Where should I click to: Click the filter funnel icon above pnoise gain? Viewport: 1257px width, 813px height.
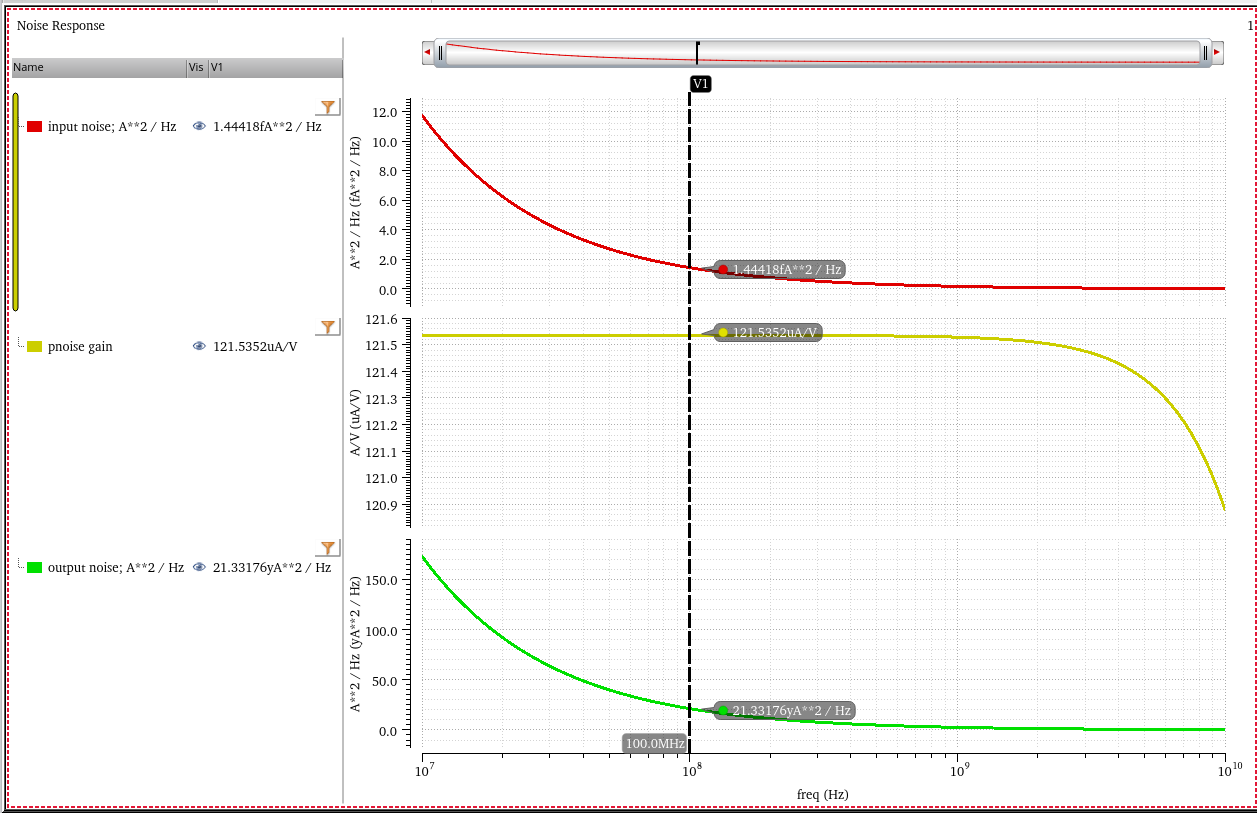[327, 327]
